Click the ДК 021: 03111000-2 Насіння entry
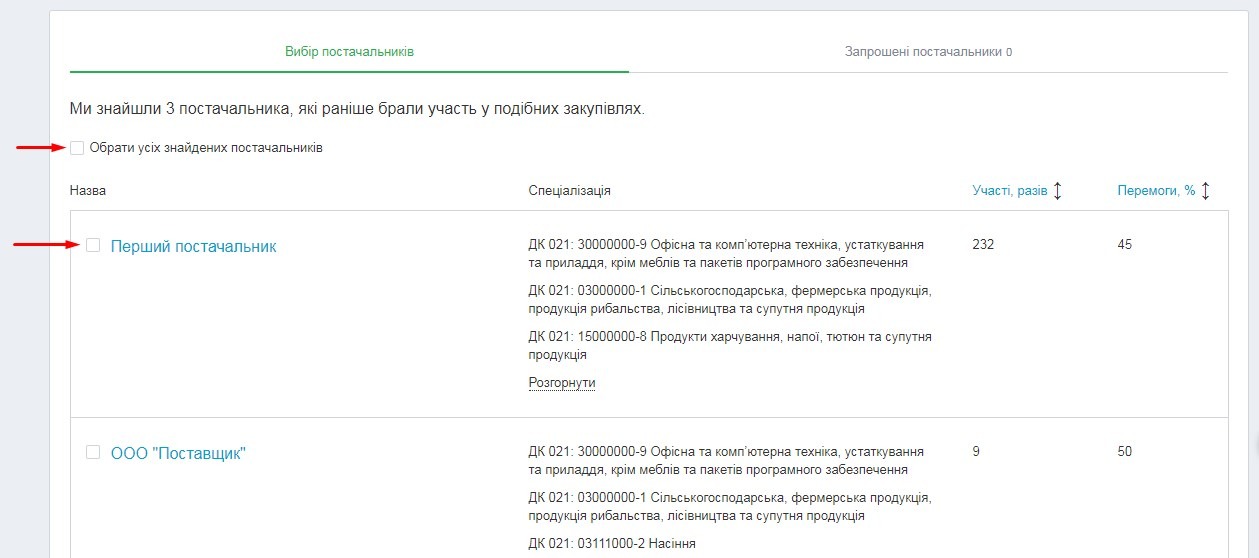1259x558 pixels. tap(611, 543)
